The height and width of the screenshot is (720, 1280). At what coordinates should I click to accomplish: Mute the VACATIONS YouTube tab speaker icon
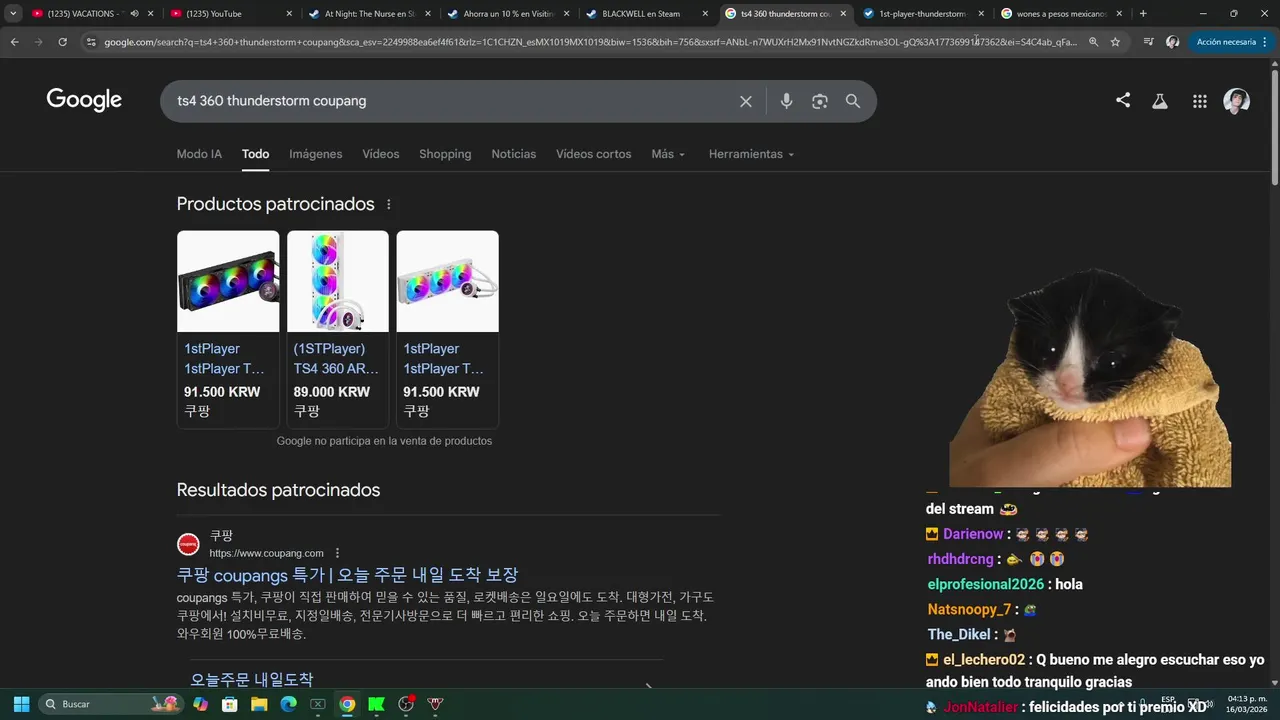134,14
